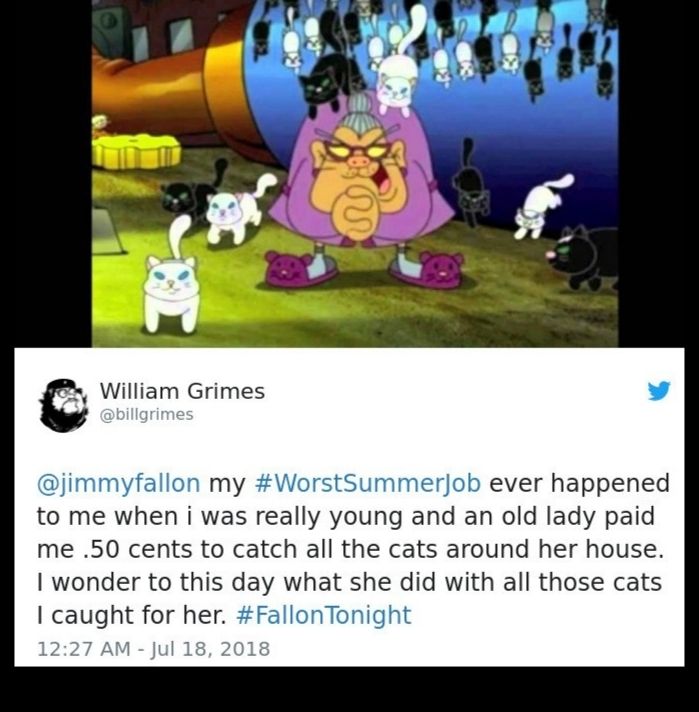The image size is (699, 712).
Task: Open the @billgrimes handle
Action: [146, 415]
